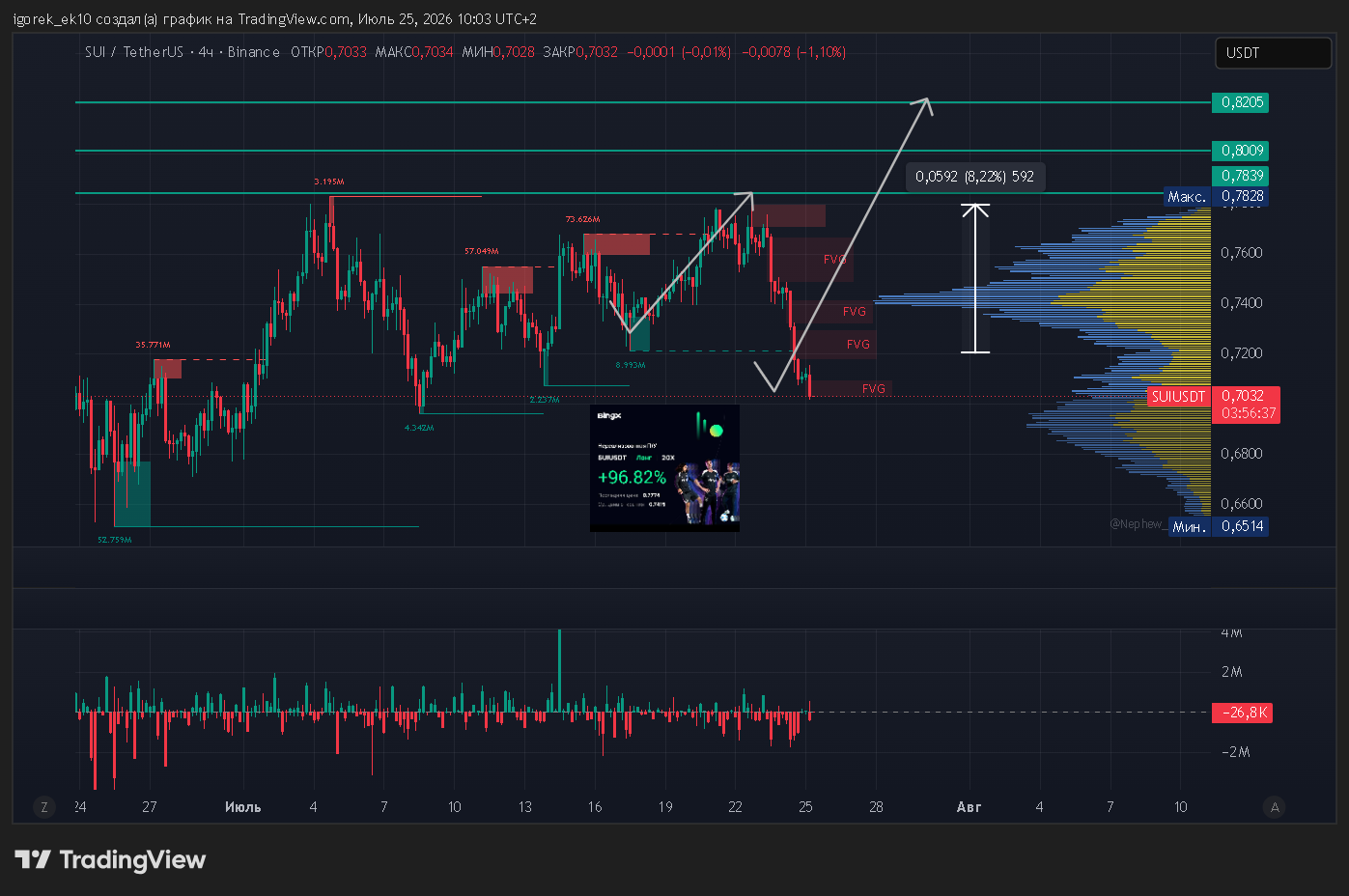The height and width of the screenshot is (896, 1349).
Task: Open the BingX +96.82% trade thumbnail
Action: 664,467
